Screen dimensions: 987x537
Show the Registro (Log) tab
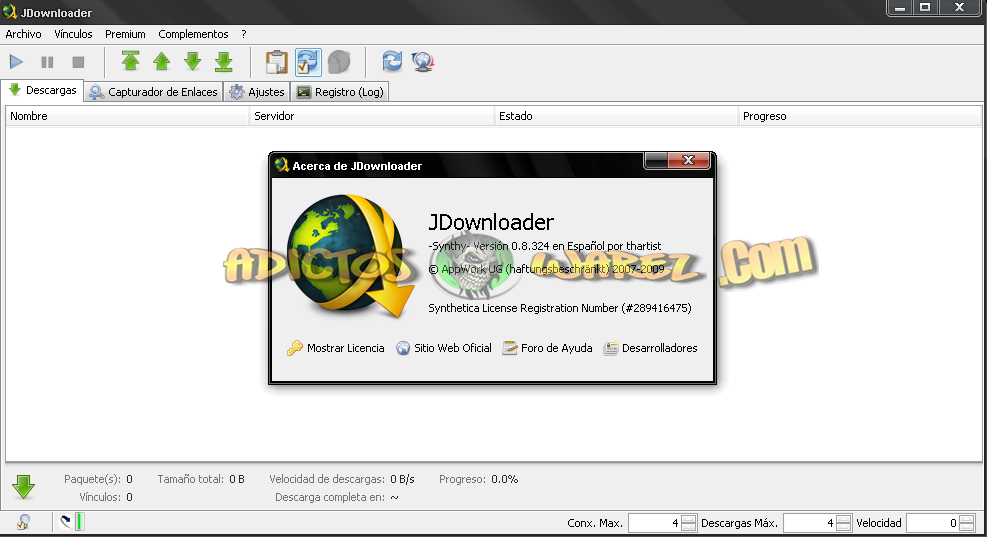(340, 92)
